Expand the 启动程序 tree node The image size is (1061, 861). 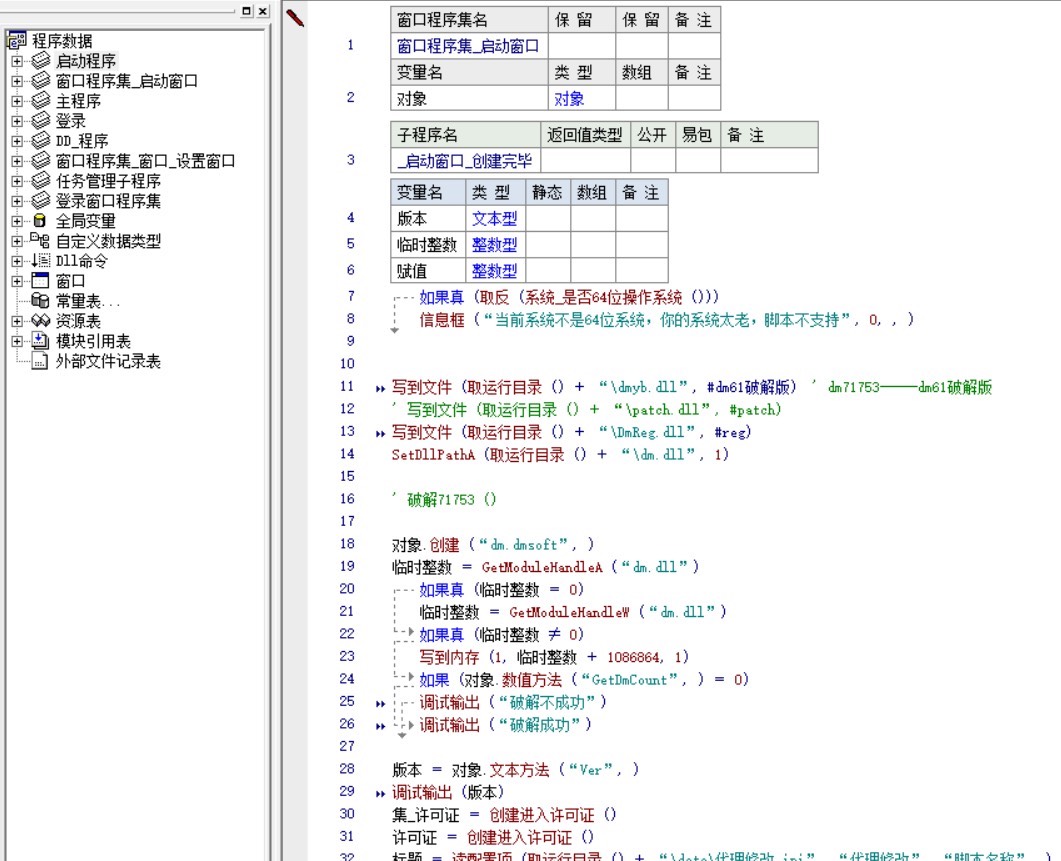(18, 61)
